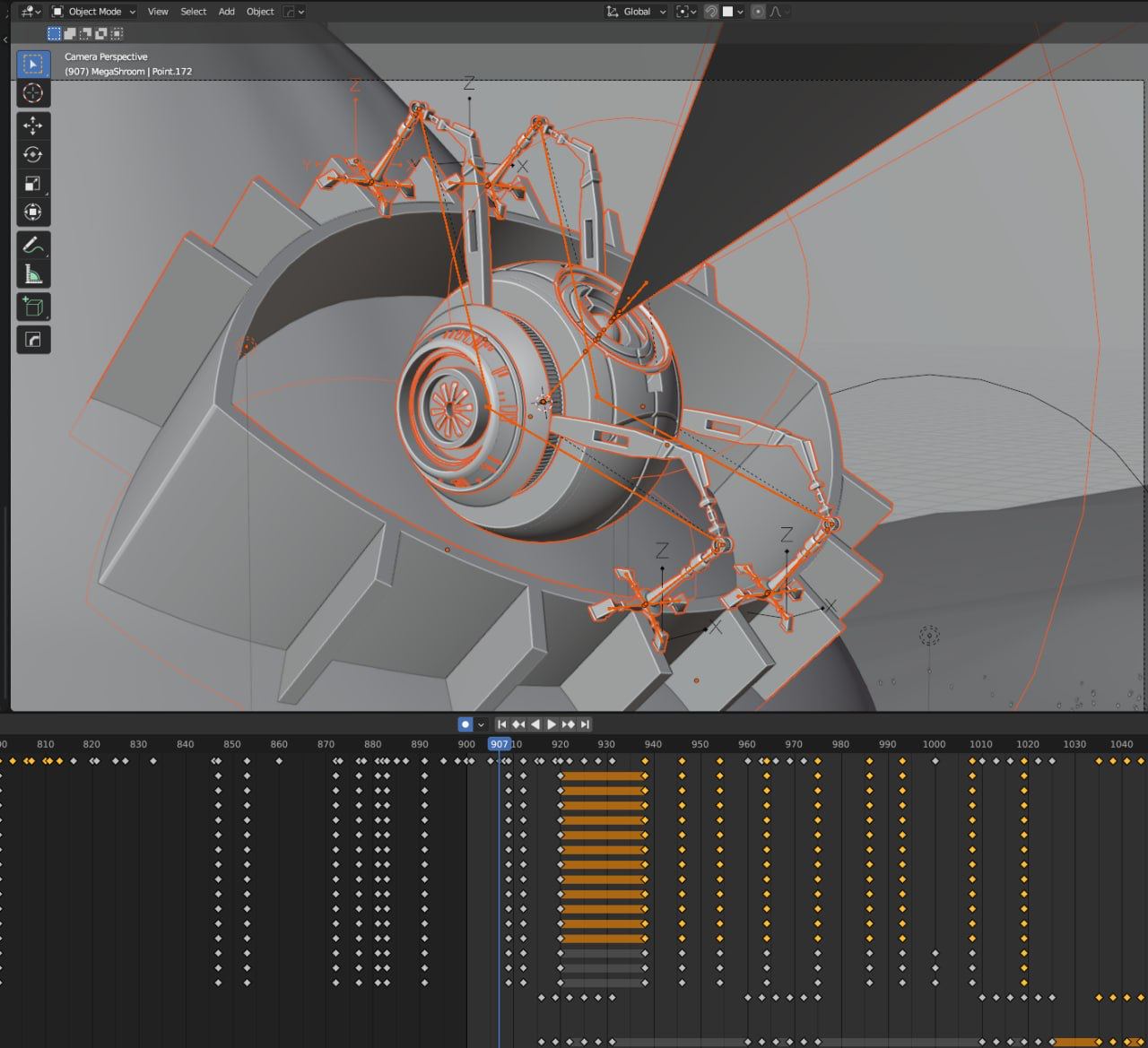Toggle snapping magnet icon
The image size is (1148, 1048).
point(710,12)
